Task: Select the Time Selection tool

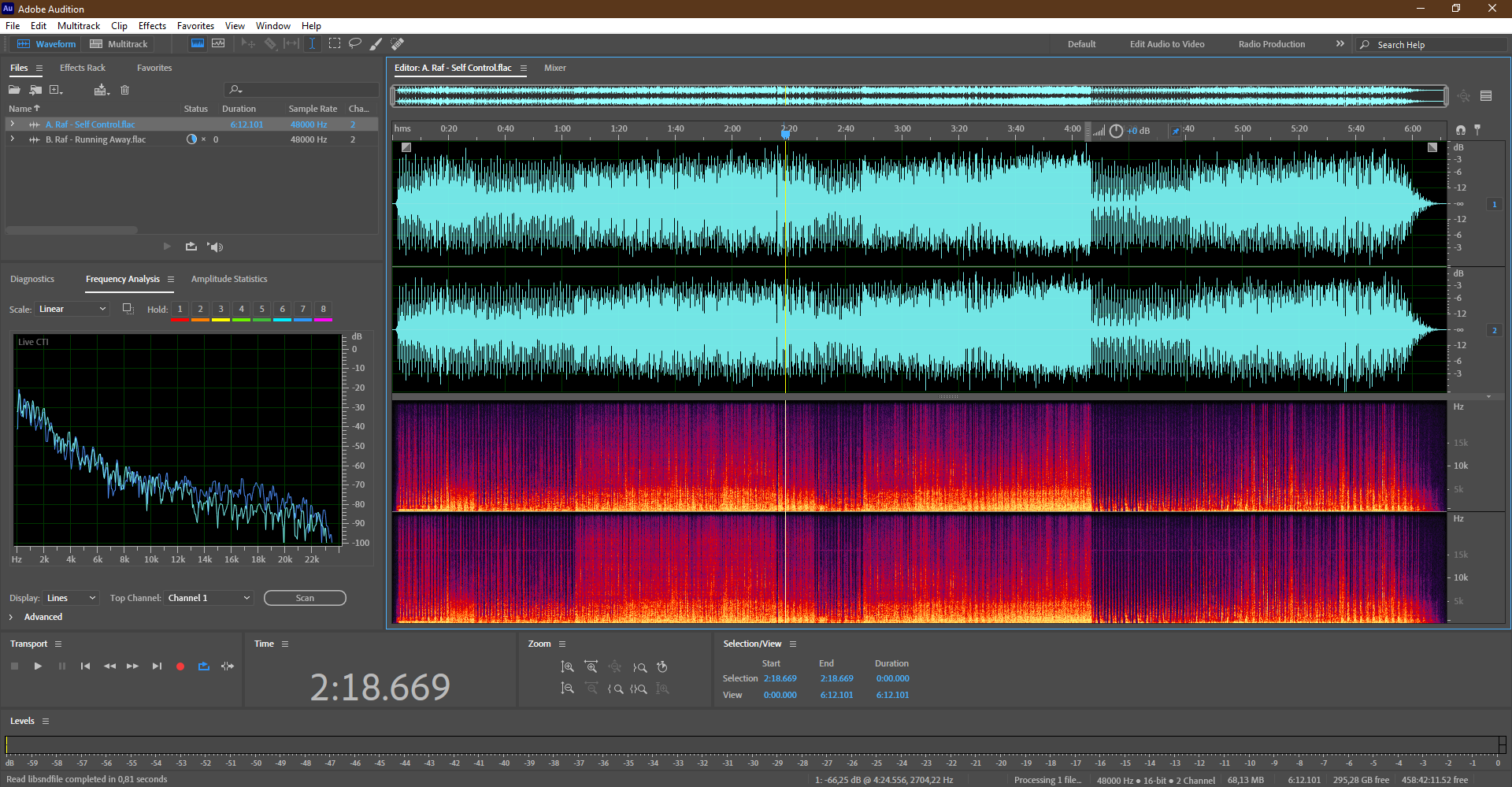Action: pos(313,44)
